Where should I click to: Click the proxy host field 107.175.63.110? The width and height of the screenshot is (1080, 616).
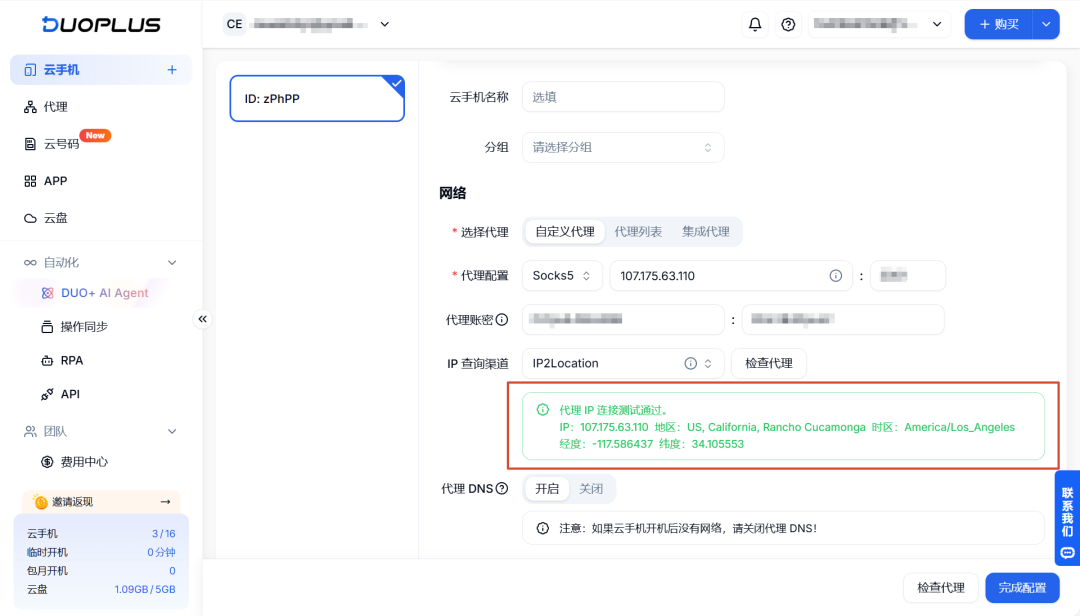tap(730, 276)
